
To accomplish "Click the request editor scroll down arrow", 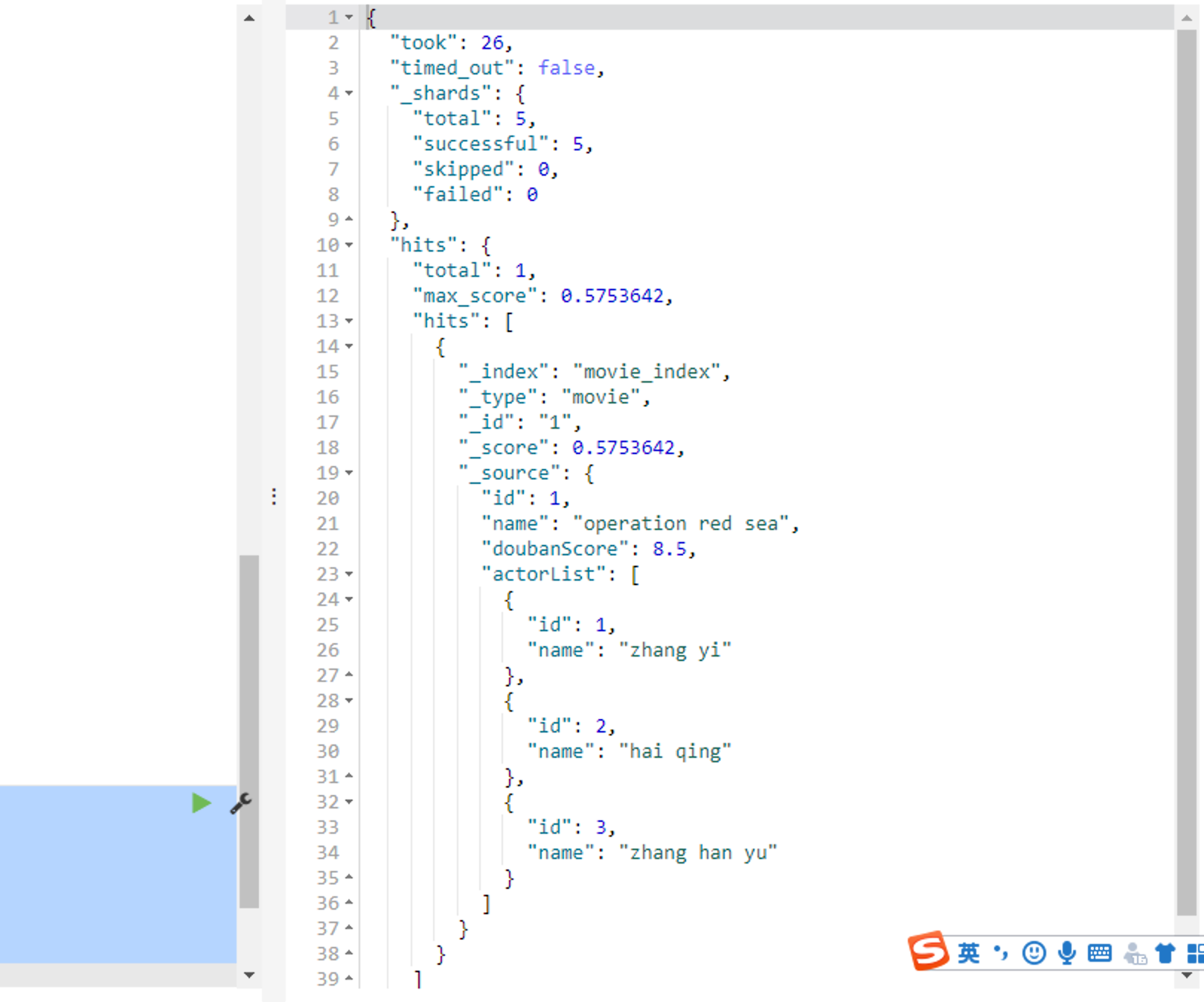I will (249, 974).
